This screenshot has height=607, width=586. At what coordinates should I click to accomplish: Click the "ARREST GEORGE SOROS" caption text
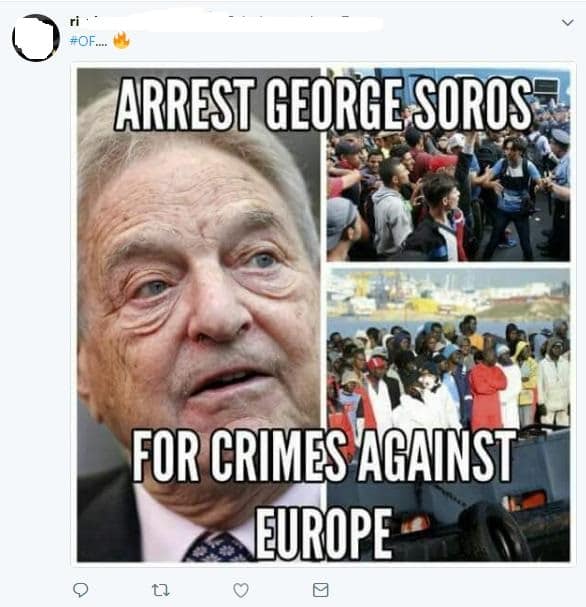(x=324, y=104)
